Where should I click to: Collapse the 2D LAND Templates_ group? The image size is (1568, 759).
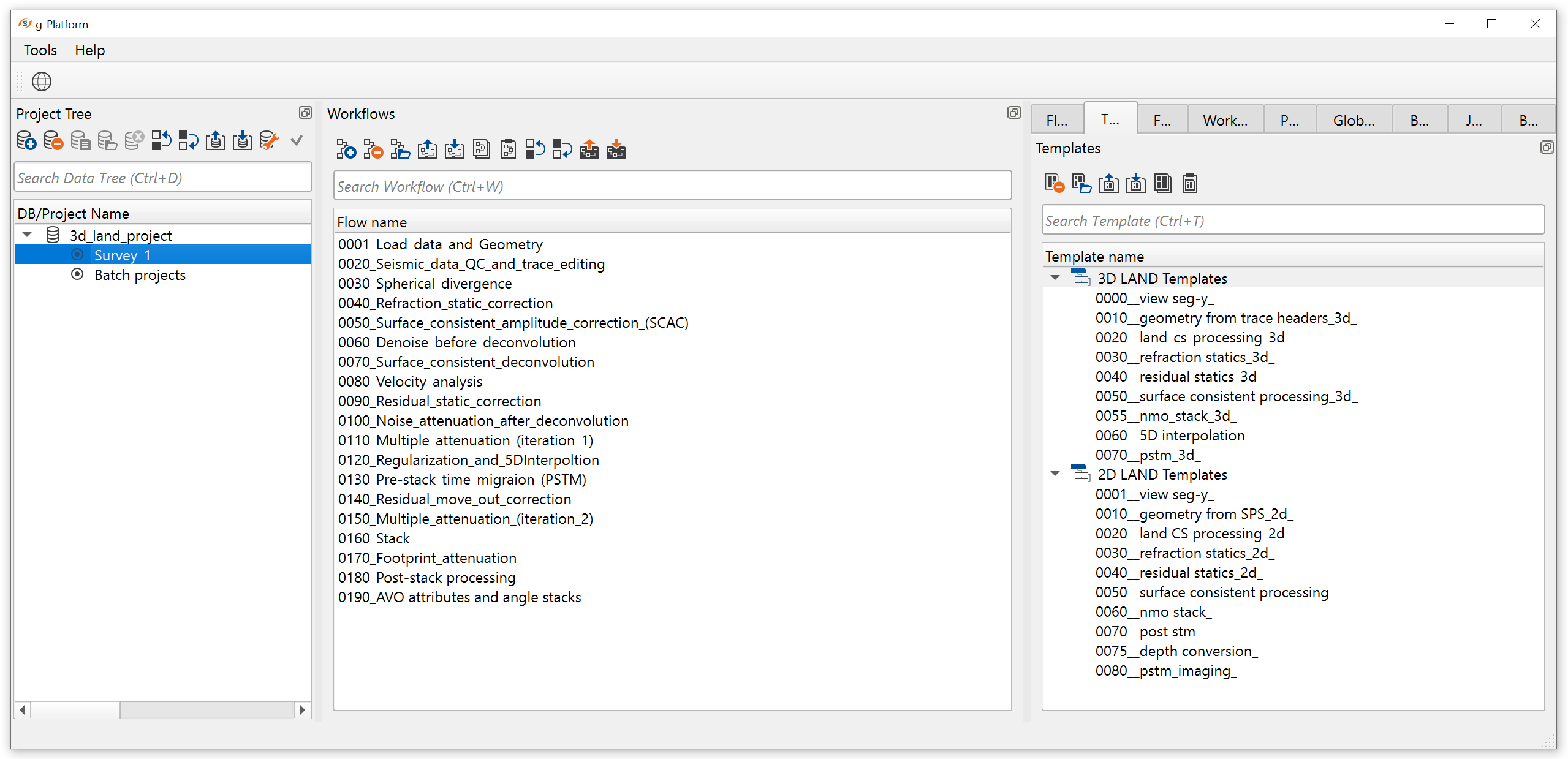tap(1055, 474)
